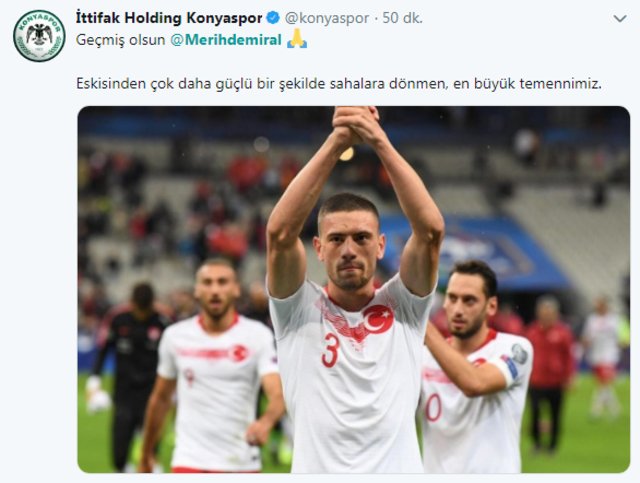The image size is (640, 483).
Task: Open the @Merihdemiral mention link
Action: pyautogui.click(x=226, y=40)
